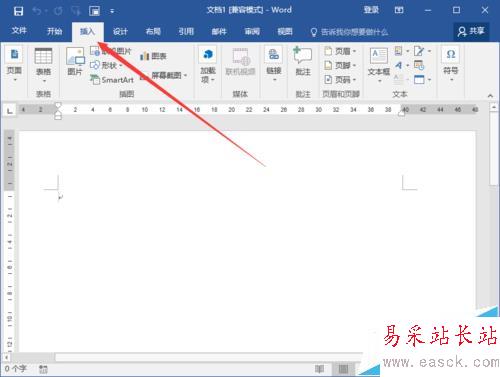Screen dimensions: 500x377
Task: Click the 共享 share button
Action: pyautogui.click(x=471, y=31)
